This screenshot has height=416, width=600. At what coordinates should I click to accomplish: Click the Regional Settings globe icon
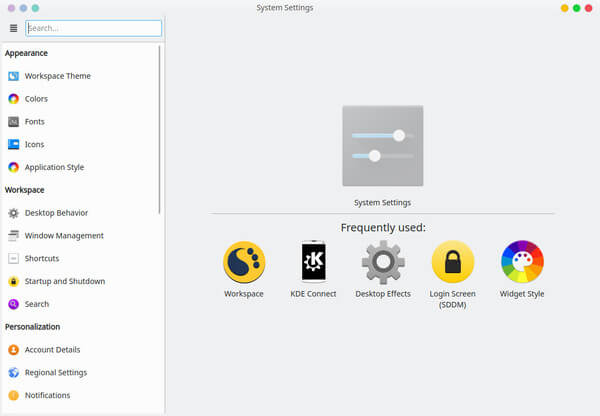pos(13,372)
